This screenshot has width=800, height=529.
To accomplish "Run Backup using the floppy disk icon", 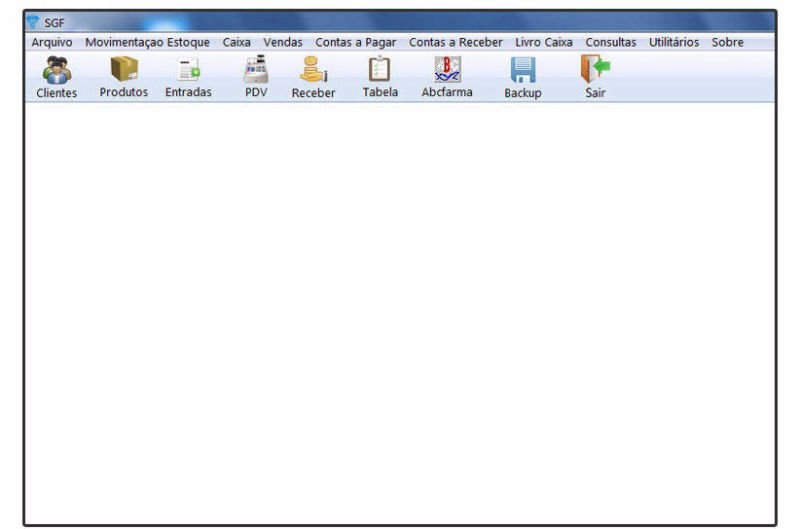I will pyautogui.click(x=523, y=70).
